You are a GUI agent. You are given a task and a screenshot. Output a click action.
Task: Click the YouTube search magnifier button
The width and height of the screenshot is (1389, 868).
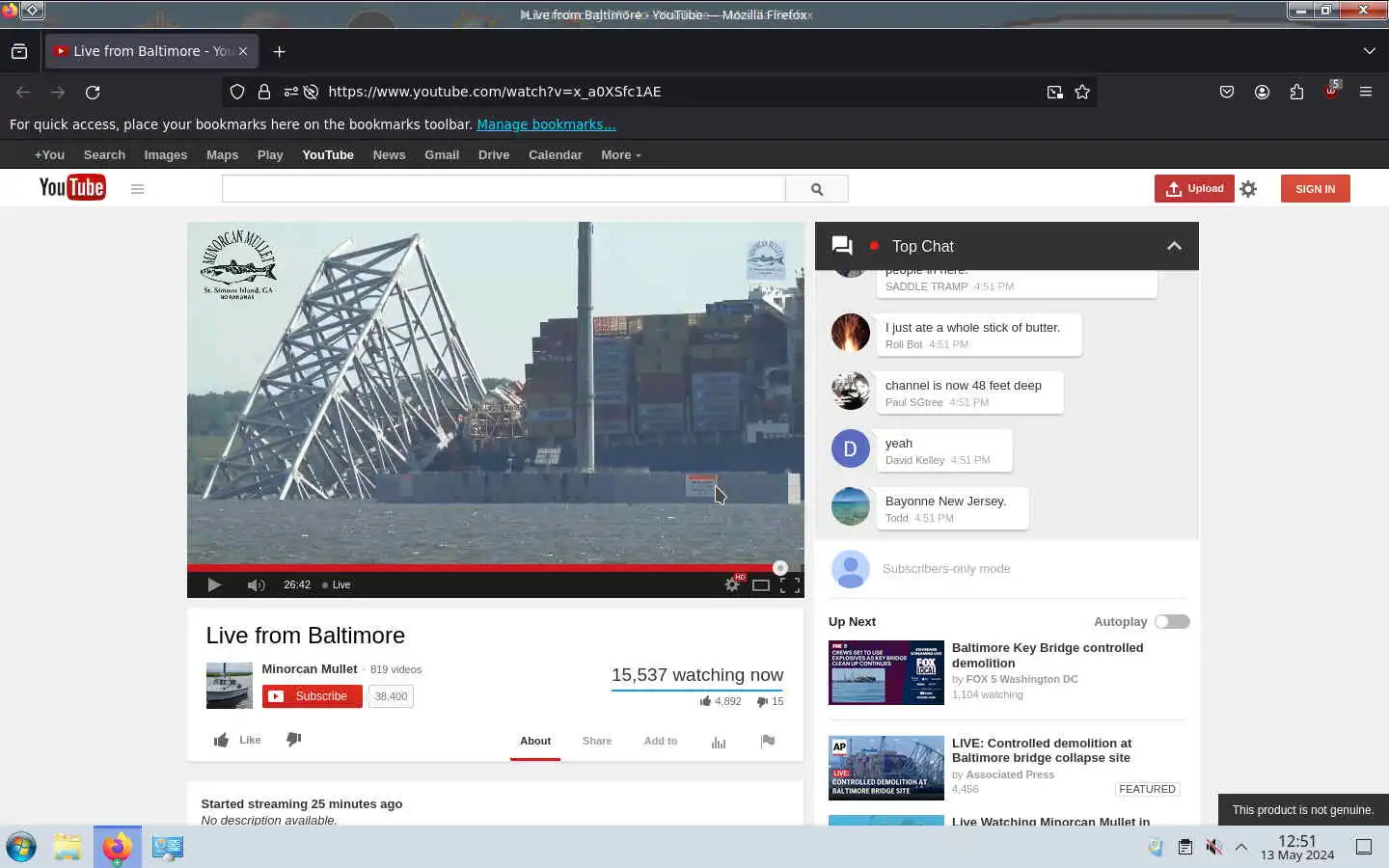(x=817, y=189)
